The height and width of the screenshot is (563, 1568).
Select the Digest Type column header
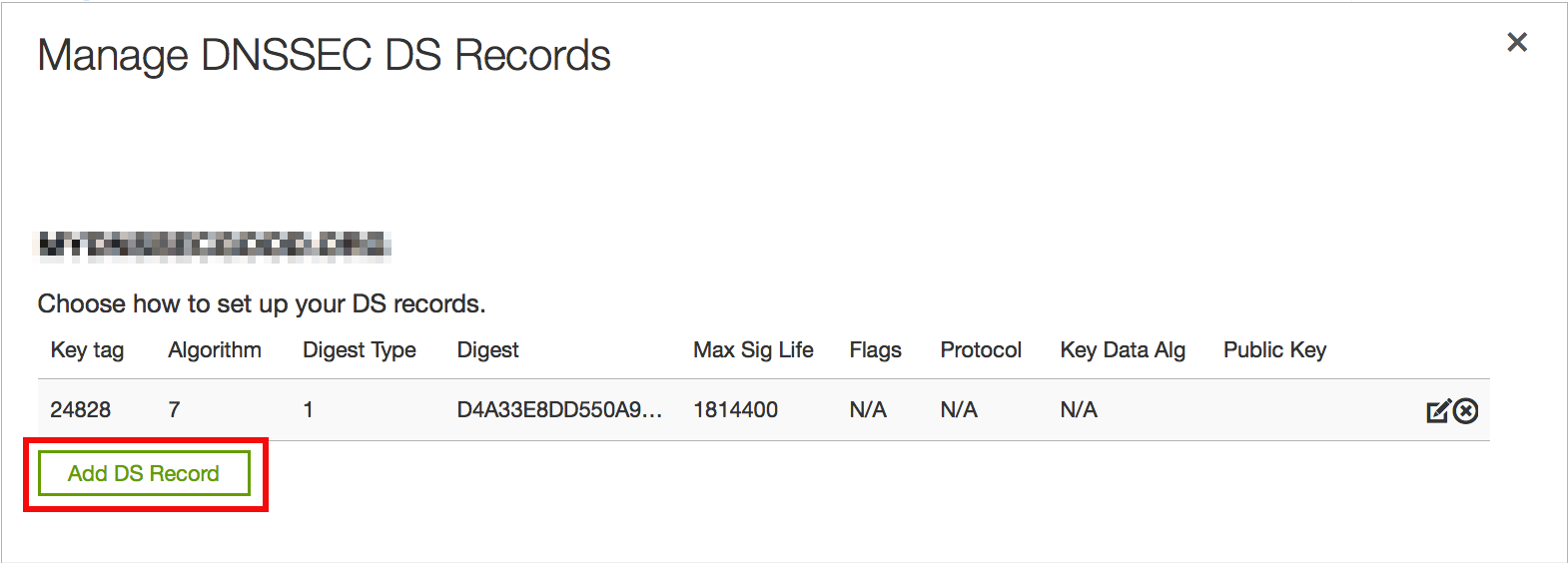(360, 350)
